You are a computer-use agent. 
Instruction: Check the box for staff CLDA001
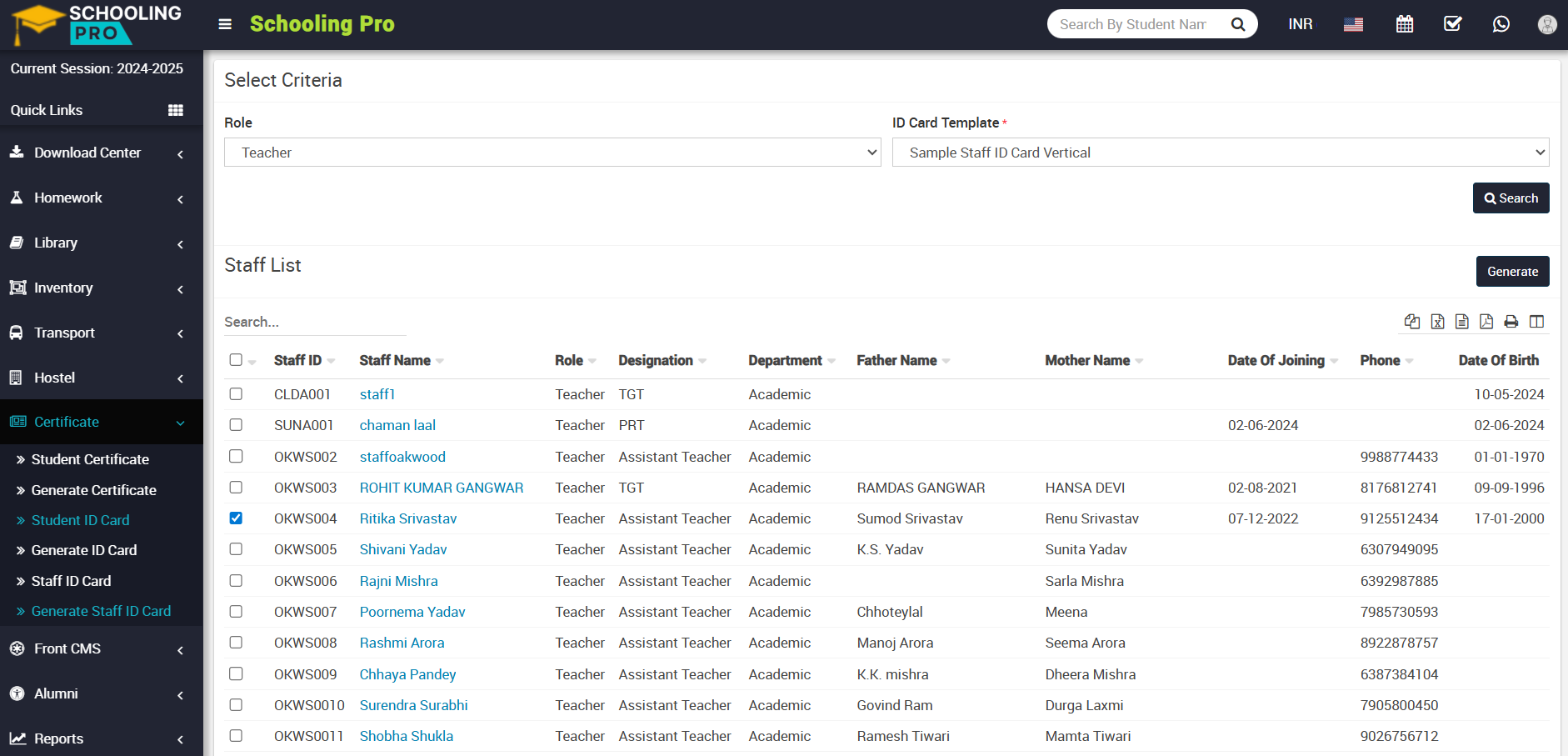click(x=236, y=393)
